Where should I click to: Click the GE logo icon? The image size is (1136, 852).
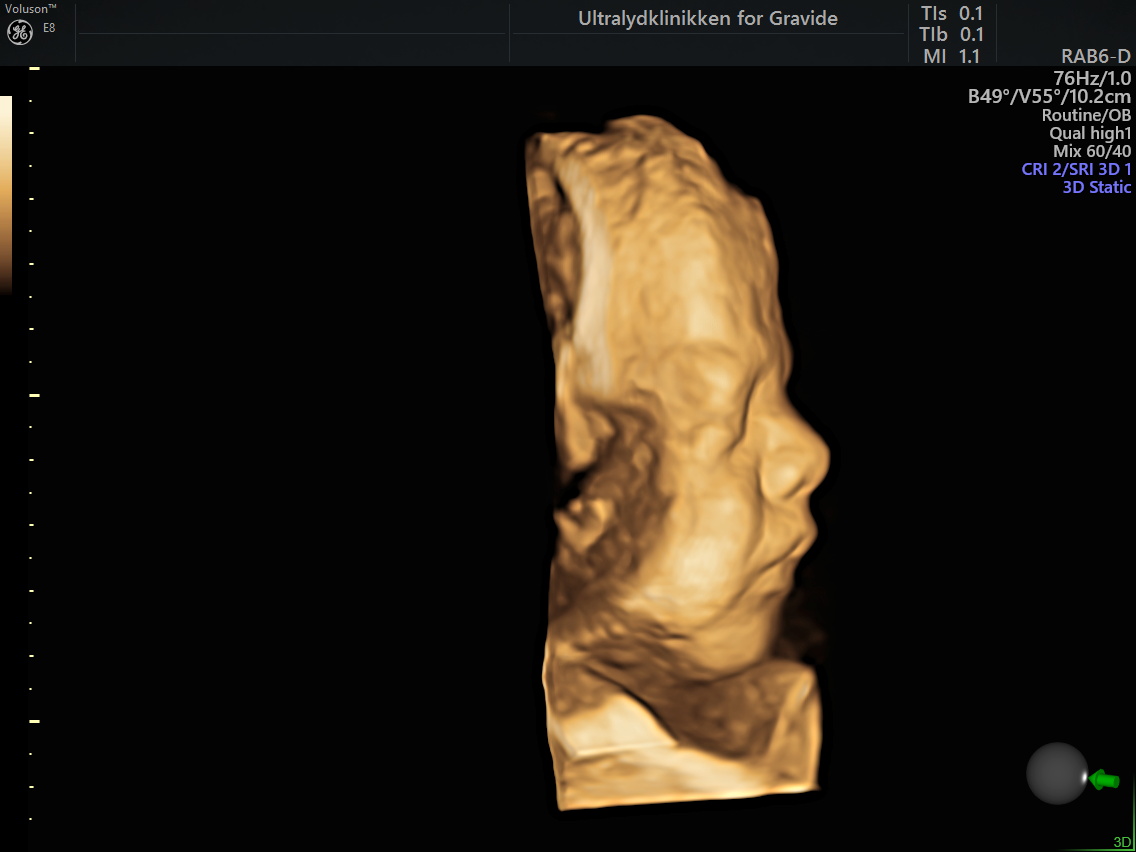(x=20, y=33)
